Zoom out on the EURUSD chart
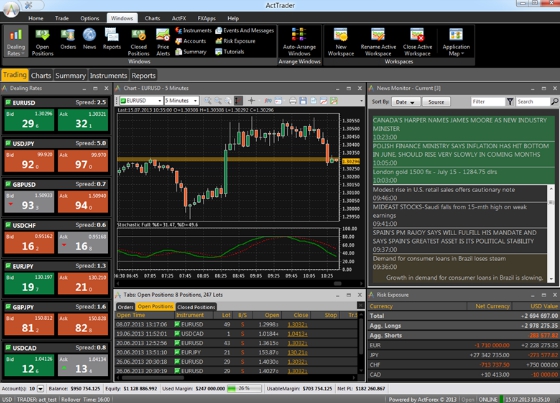The width and height of the screenshot is (560, 403). 218,101
